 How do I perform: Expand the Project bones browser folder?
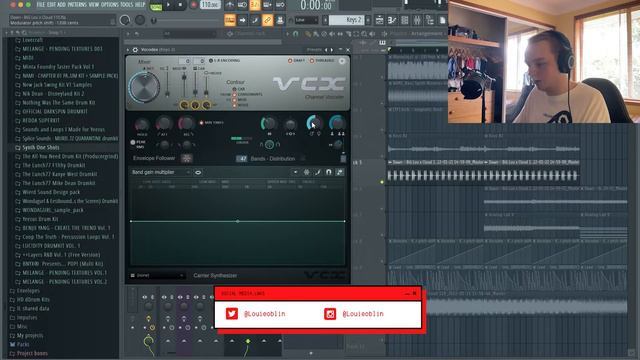click(x=32, y=354)
